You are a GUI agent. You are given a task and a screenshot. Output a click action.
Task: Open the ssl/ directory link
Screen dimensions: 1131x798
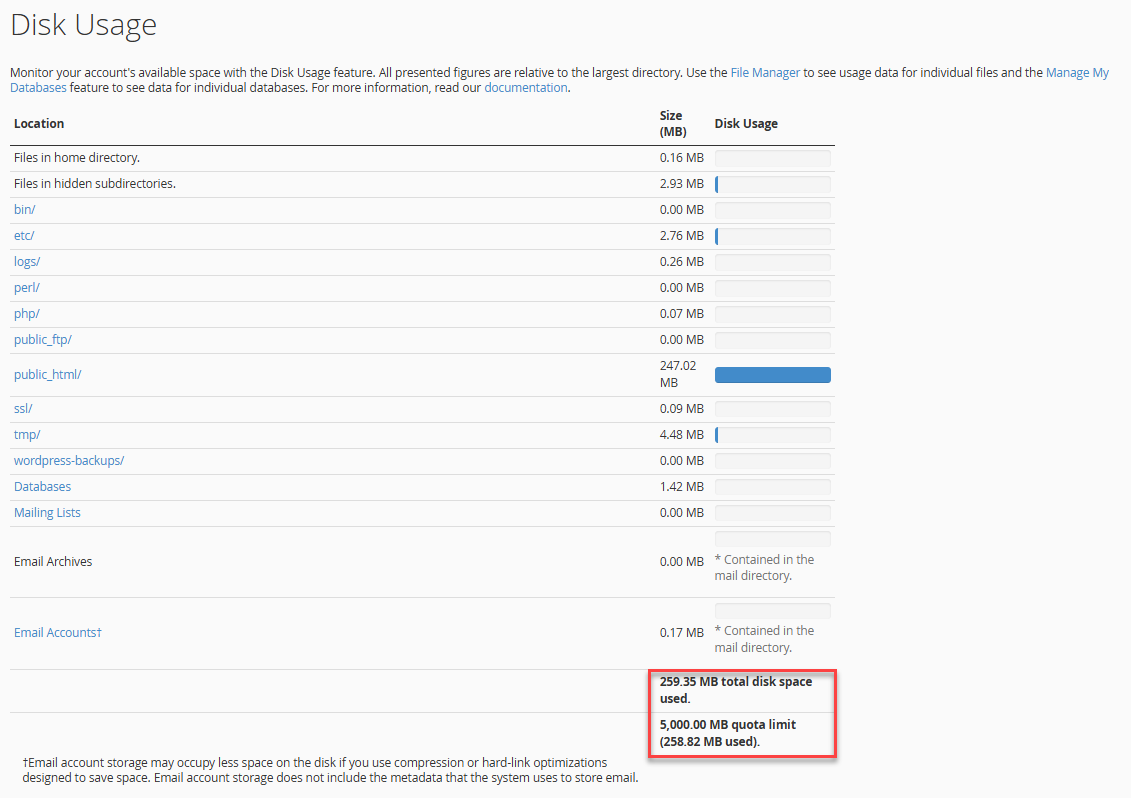coord(23,408)
